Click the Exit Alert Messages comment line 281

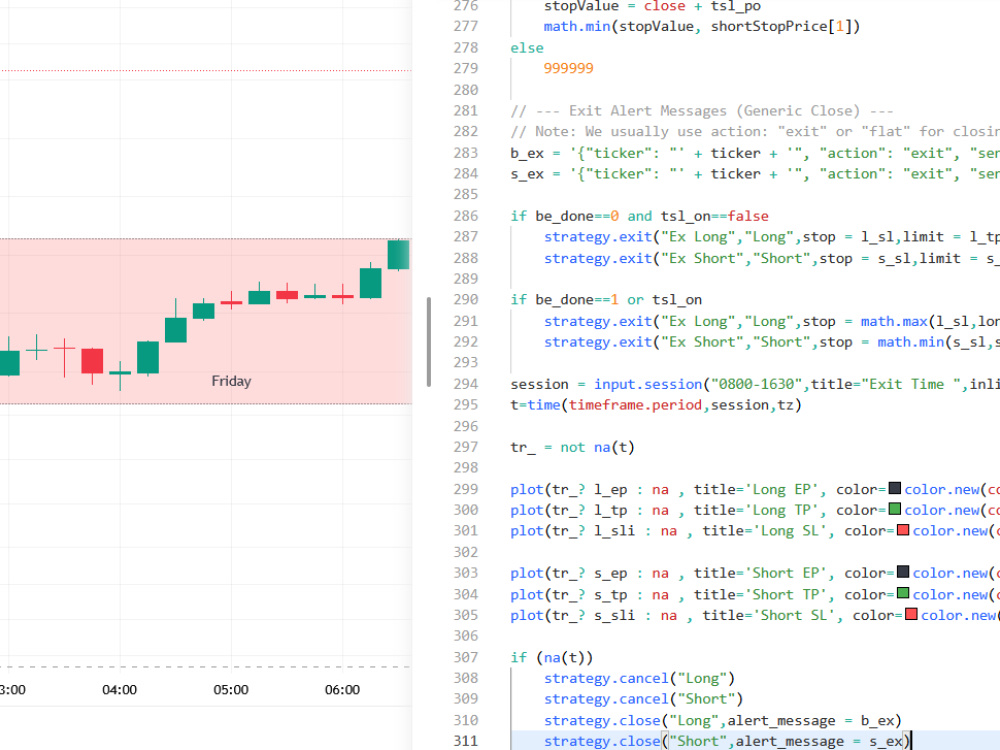(x=702, y=111)
